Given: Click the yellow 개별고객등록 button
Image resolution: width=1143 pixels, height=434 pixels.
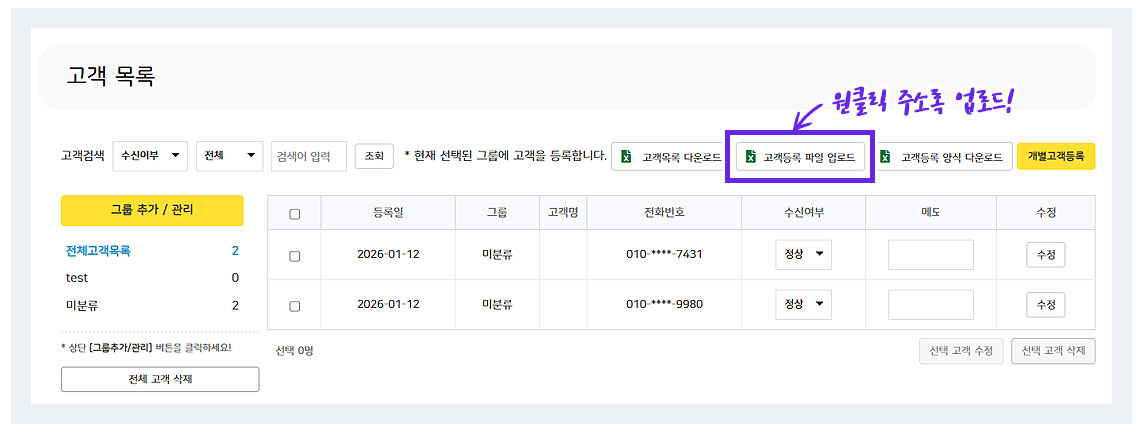Looking at the screenshot, I should [1056, 156].
